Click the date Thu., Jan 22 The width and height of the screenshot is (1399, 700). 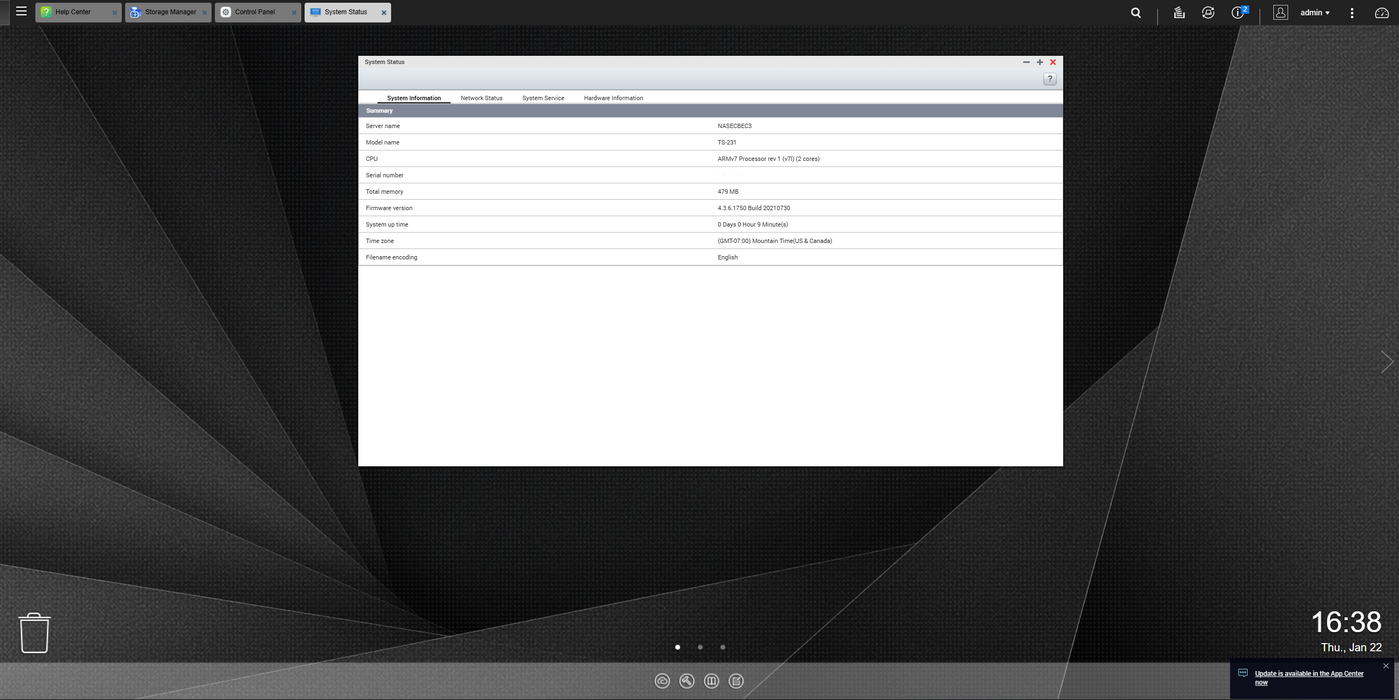(x=1351, y=648)
